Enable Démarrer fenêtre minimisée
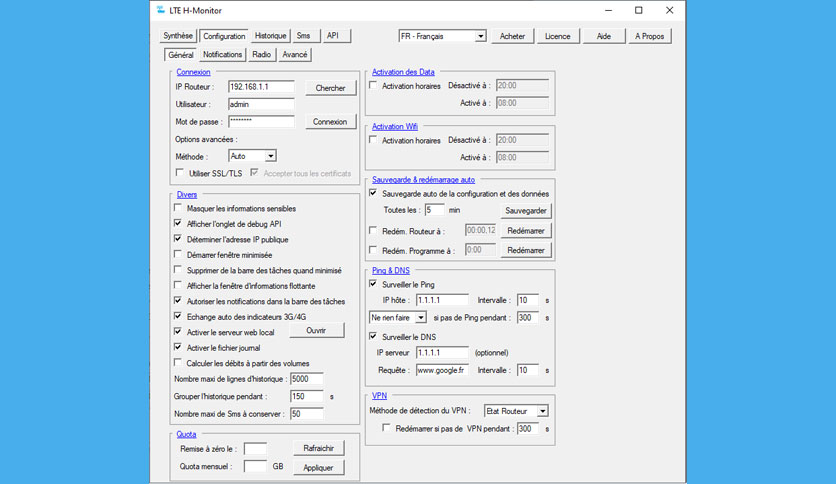 (178, 254)
